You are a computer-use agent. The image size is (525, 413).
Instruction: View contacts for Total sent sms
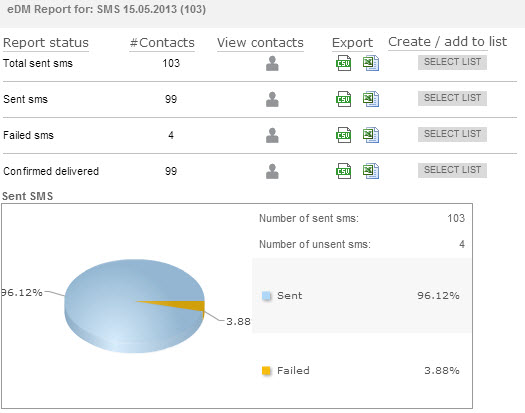coord(272,63)
